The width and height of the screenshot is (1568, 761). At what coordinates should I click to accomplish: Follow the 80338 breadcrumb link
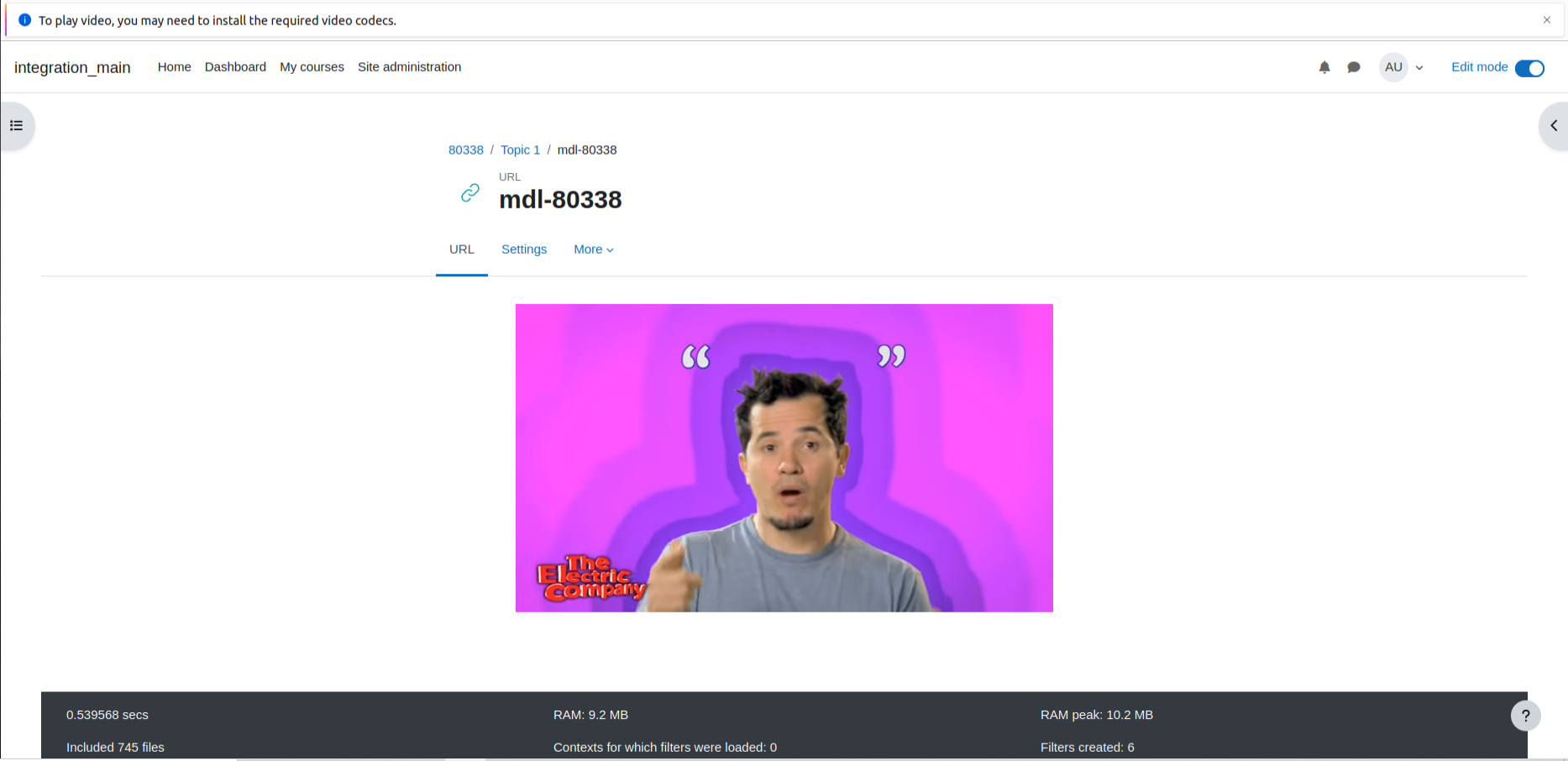[x=466, y=150]
